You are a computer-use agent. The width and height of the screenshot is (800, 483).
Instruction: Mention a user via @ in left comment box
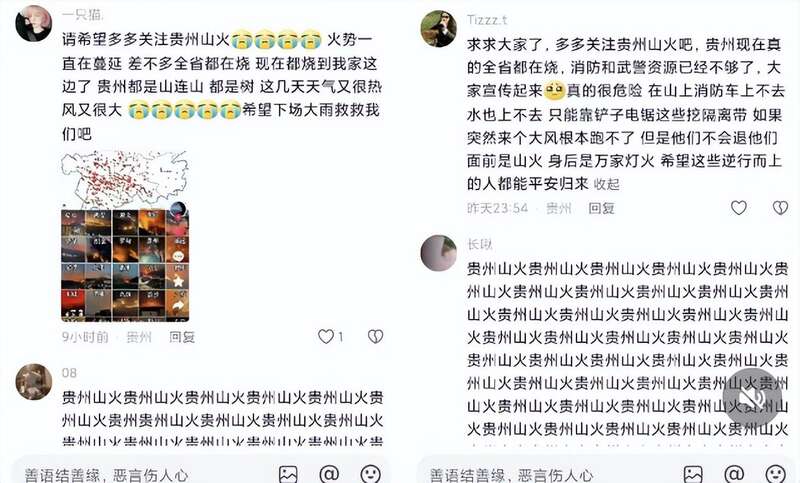click(x=329, y=475)
